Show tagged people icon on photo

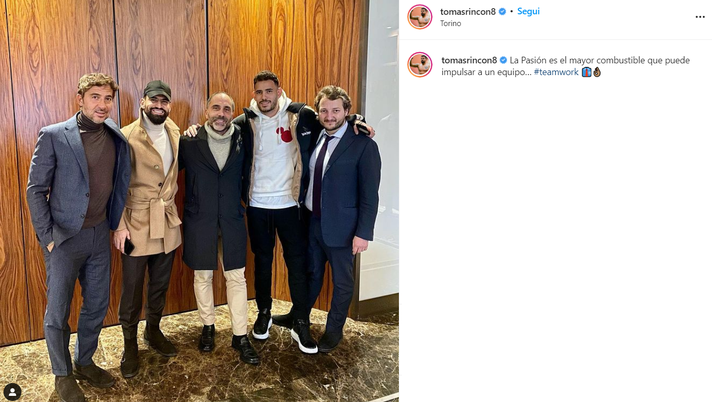(12, 392)
